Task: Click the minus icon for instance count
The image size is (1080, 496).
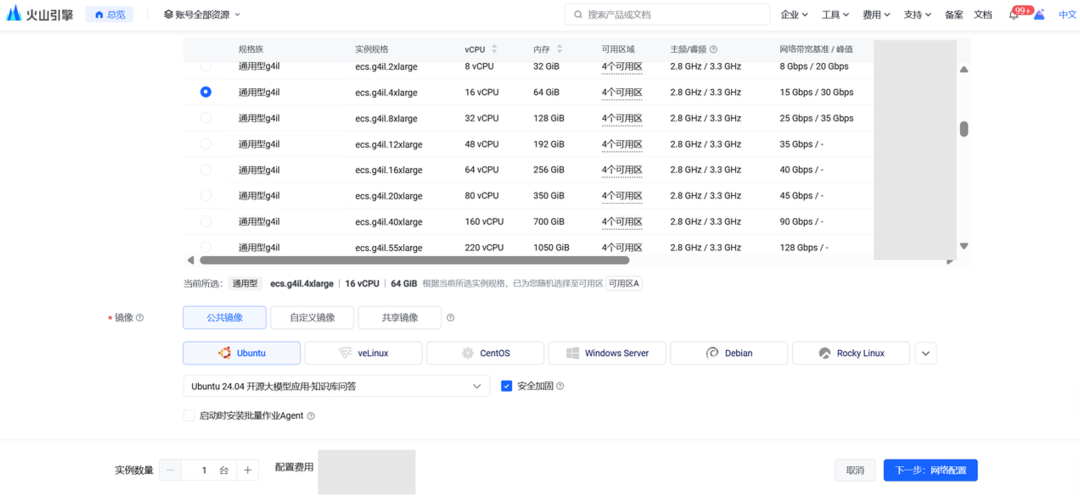Action: (170, 470)
